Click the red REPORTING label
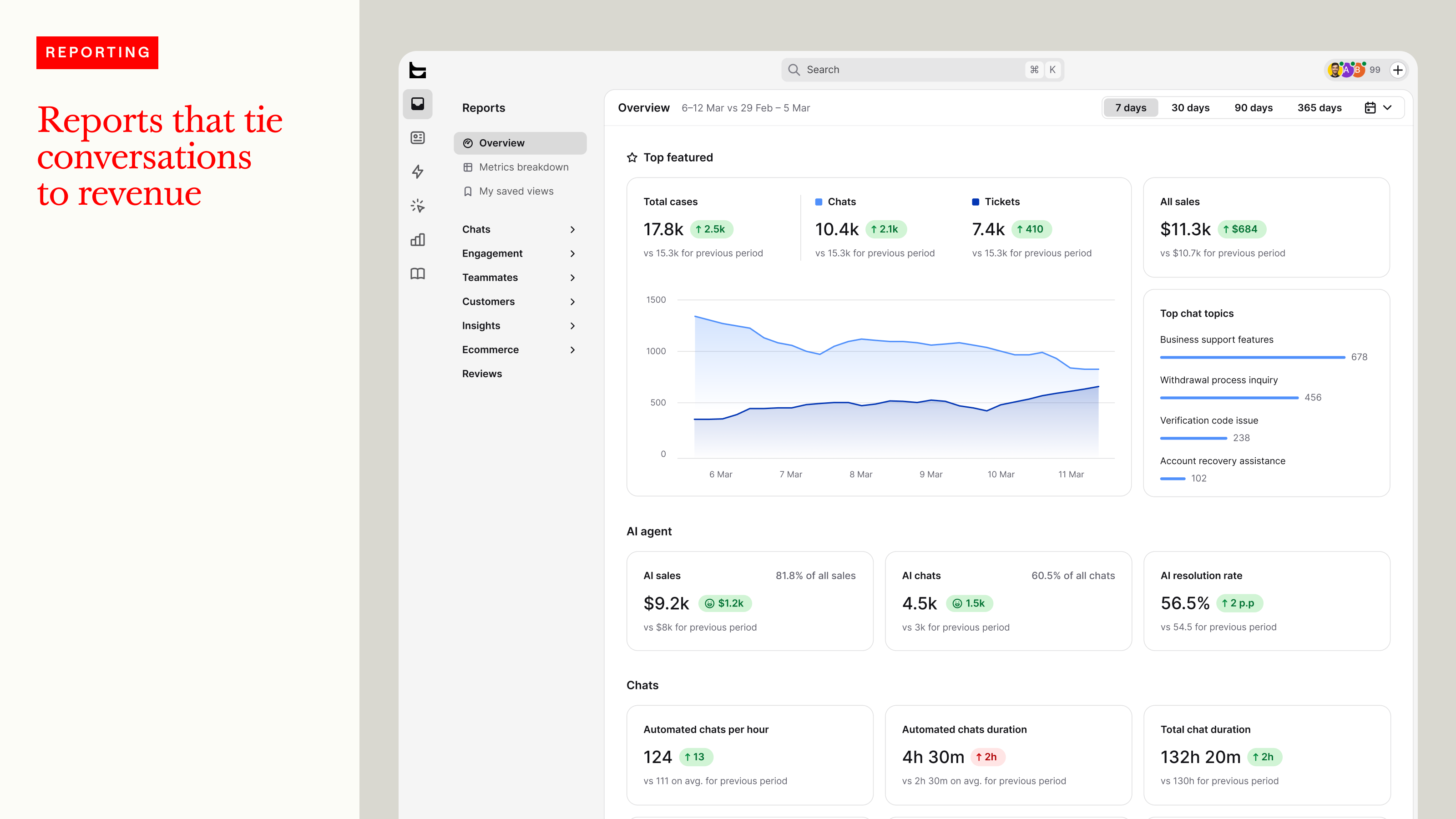Screen dimensions: 1456x819 coord(97,53)
